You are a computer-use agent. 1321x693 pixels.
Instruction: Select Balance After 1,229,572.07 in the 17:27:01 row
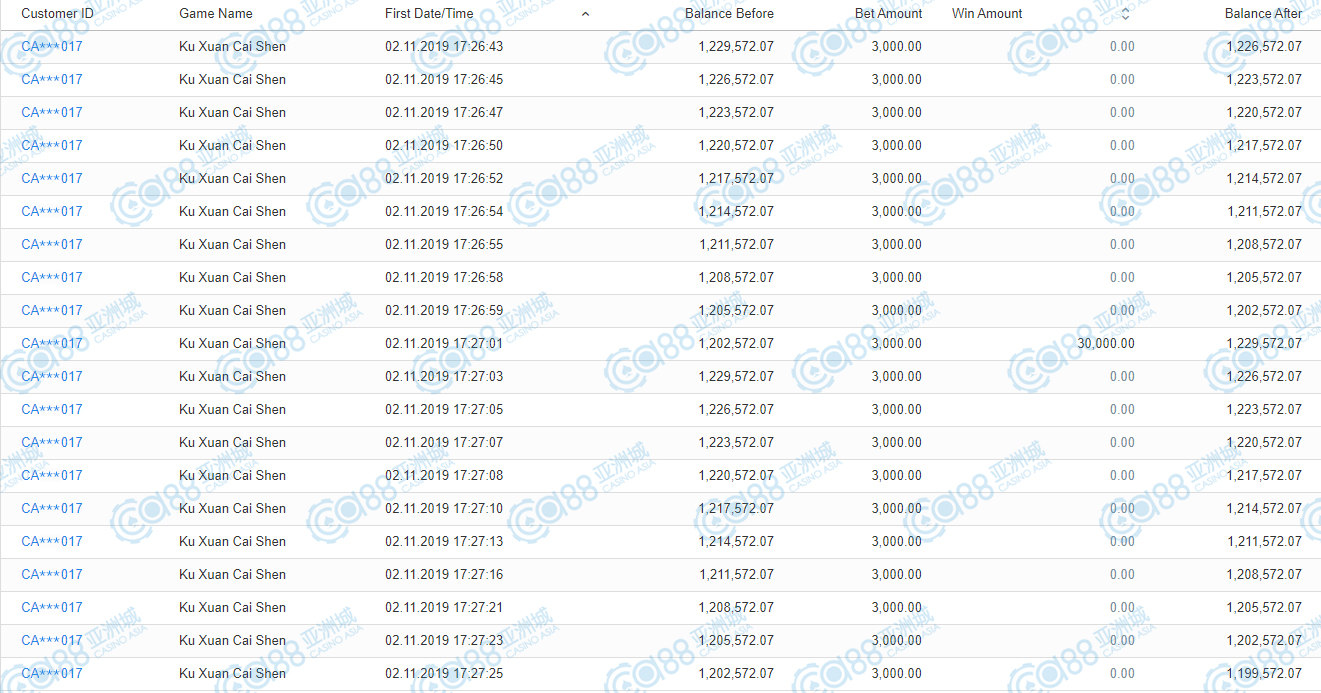[x=1264, y=343]
